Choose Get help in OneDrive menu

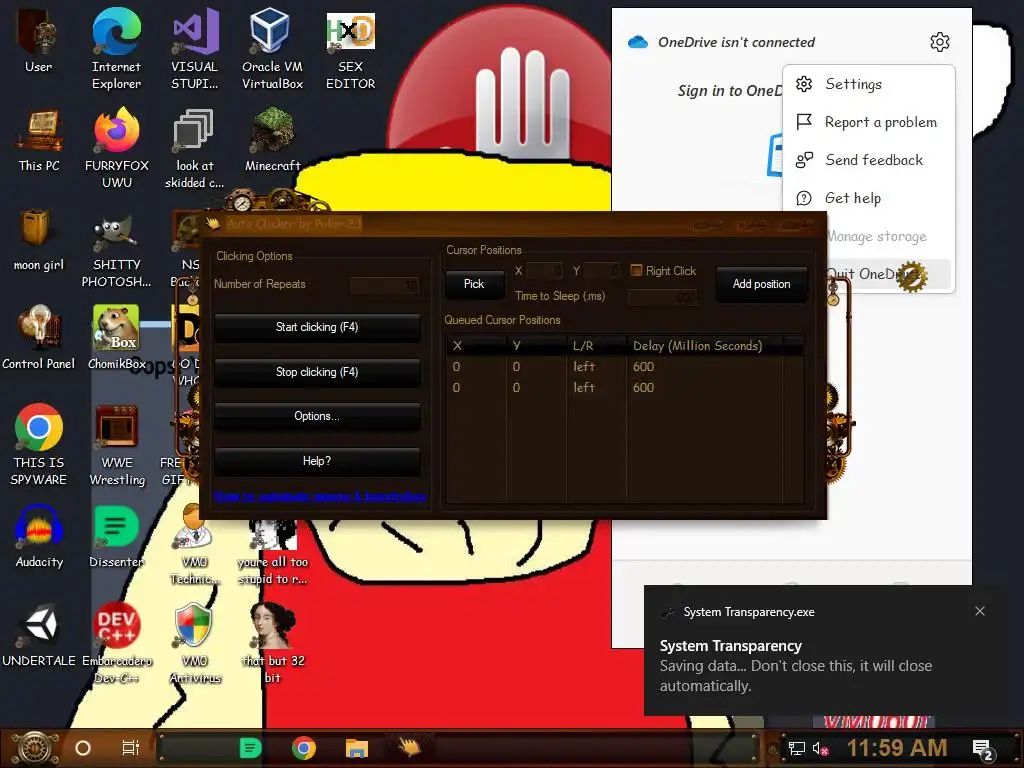pos(869,198)
